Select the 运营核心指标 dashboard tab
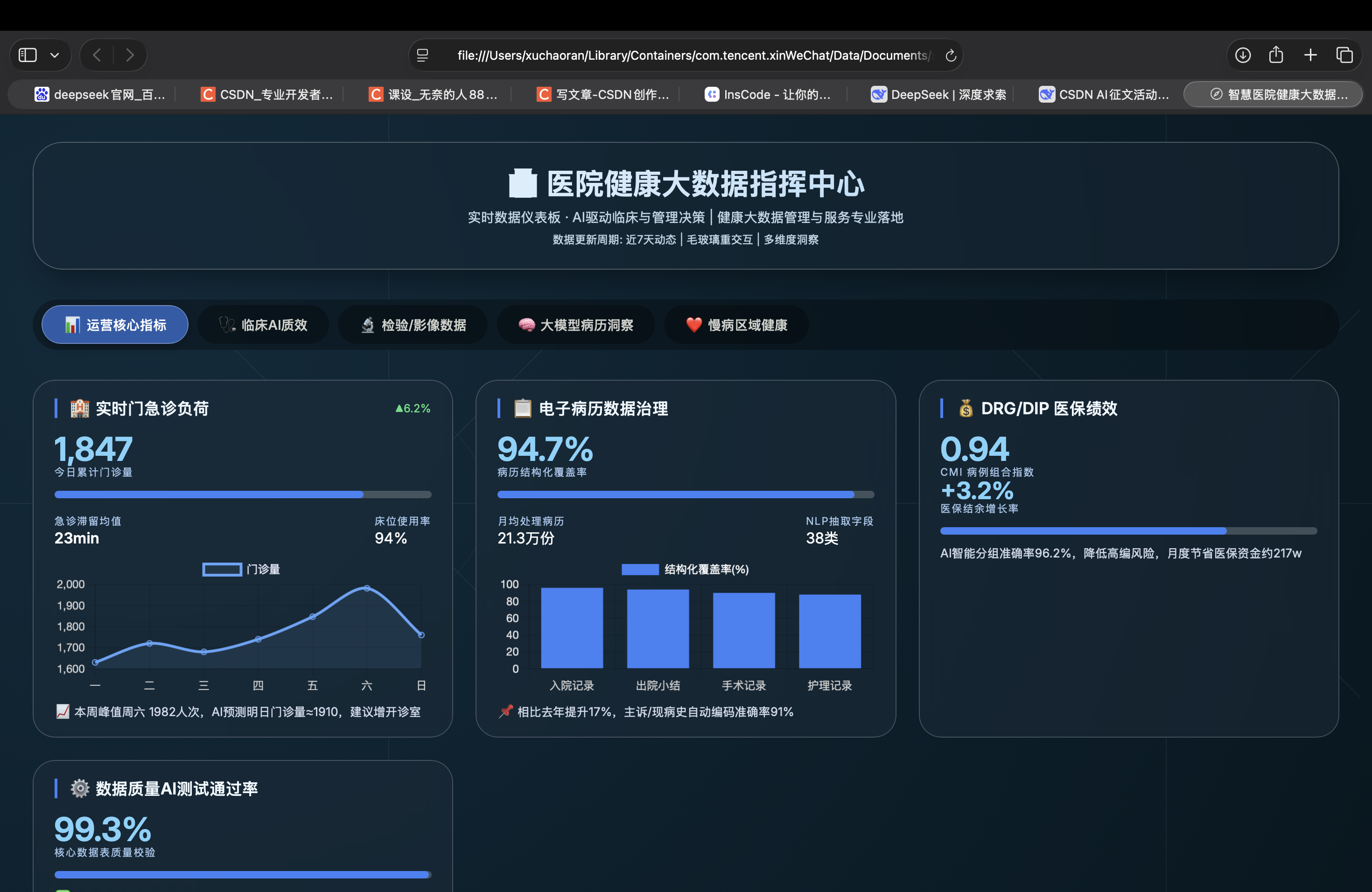This screenshot has height=892, width=1372. [x=115, y=325]
